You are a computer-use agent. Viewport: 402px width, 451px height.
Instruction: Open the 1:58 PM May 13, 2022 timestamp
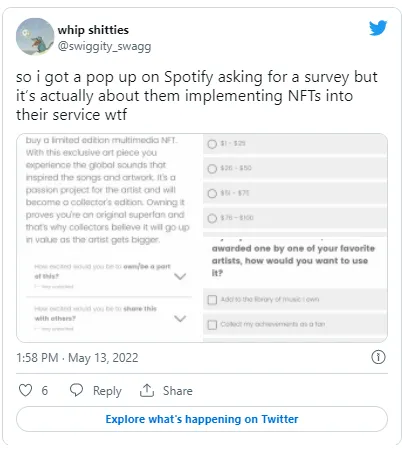tap(77, 358)
